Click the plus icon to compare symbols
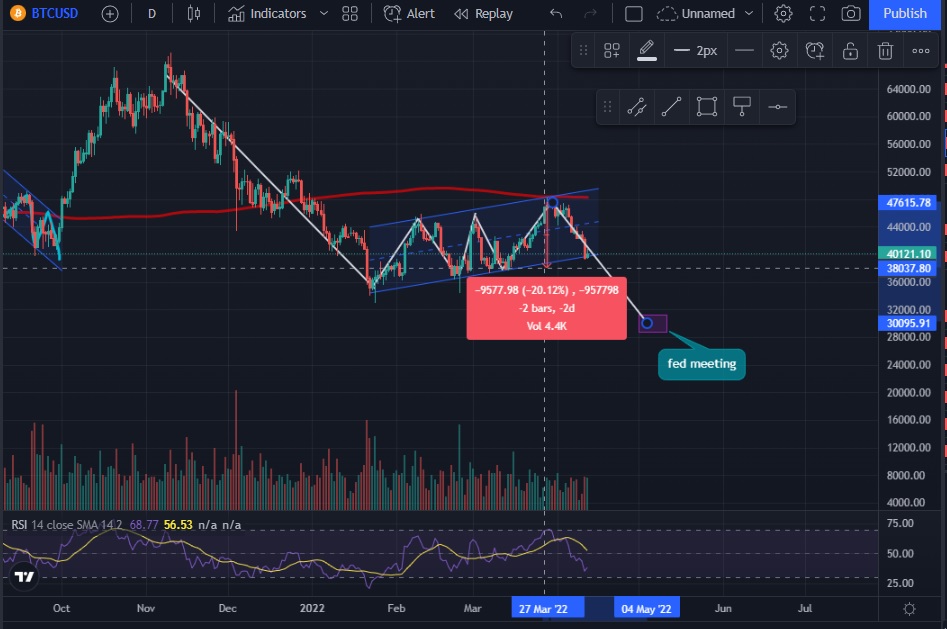Screen dimensions: 947x629 [110, 13]
